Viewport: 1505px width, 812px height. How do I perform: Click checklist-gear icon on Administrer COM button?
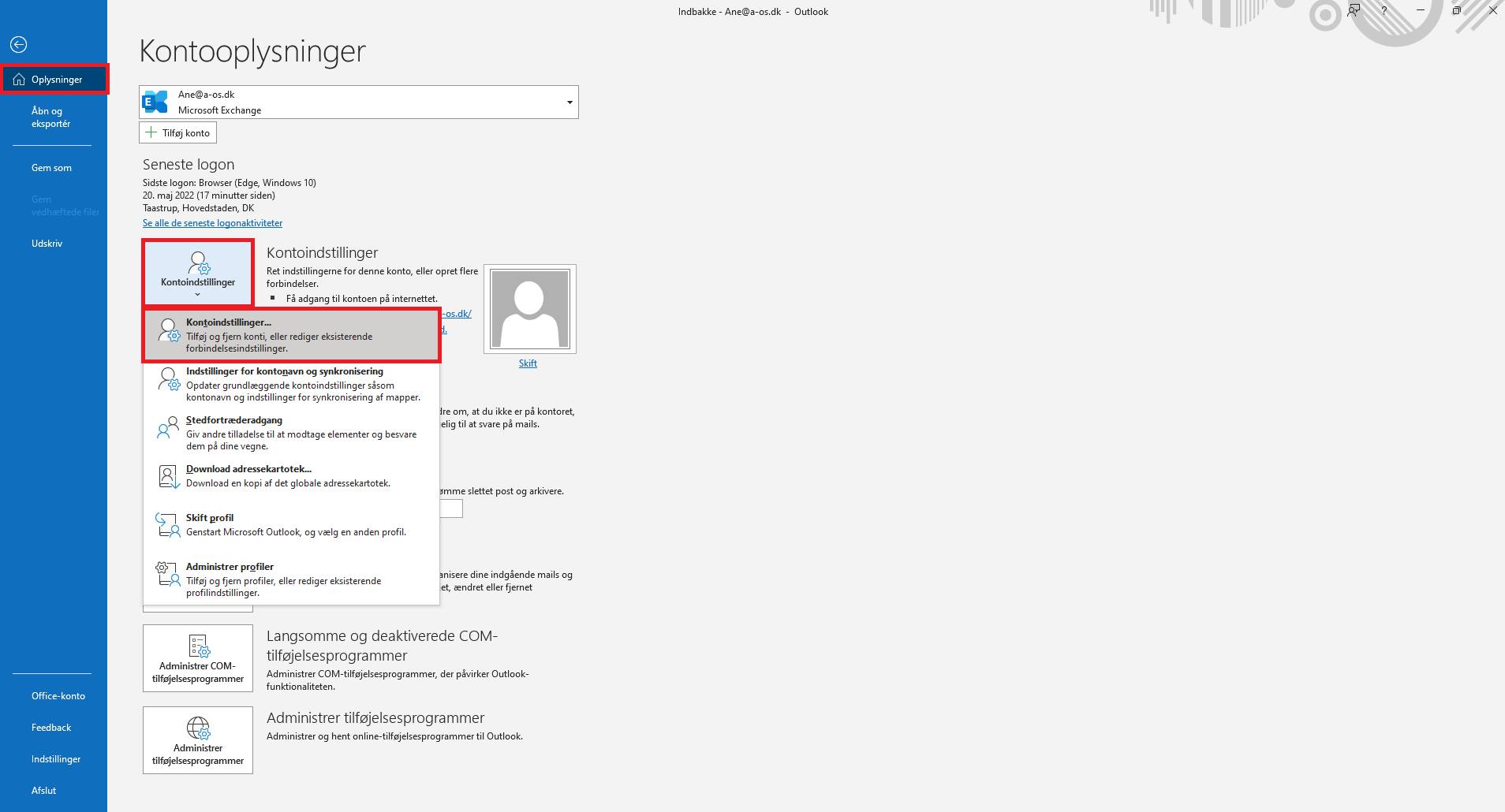(x=200, y=646)
